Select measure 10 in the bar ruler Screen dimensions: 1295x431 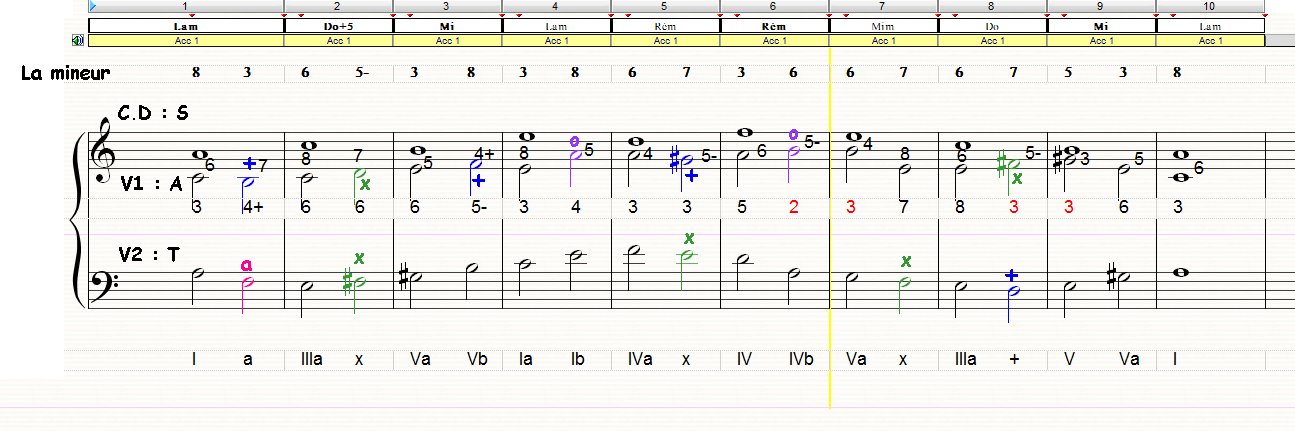click(x=1210, y=6)
